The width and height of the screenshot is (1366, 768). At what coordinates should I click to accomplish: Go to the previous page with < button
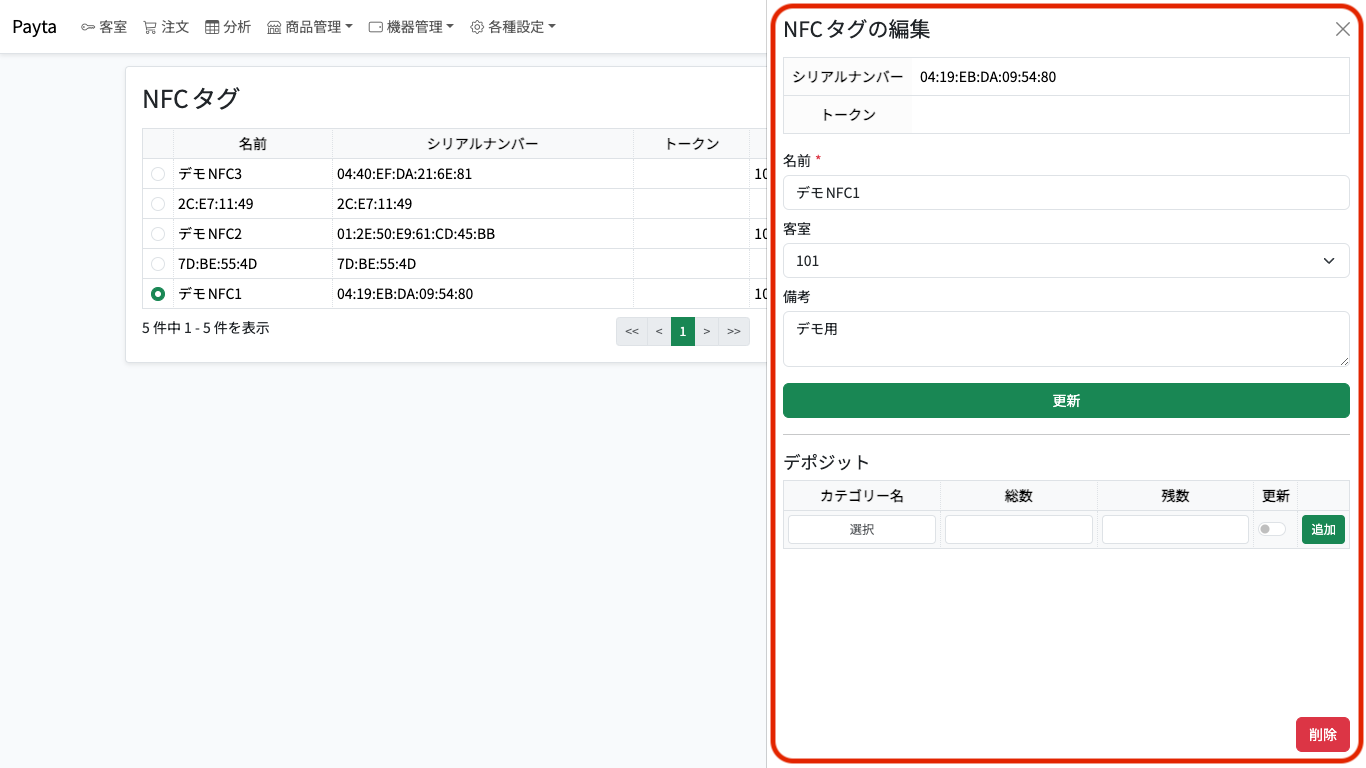[659, 331]
